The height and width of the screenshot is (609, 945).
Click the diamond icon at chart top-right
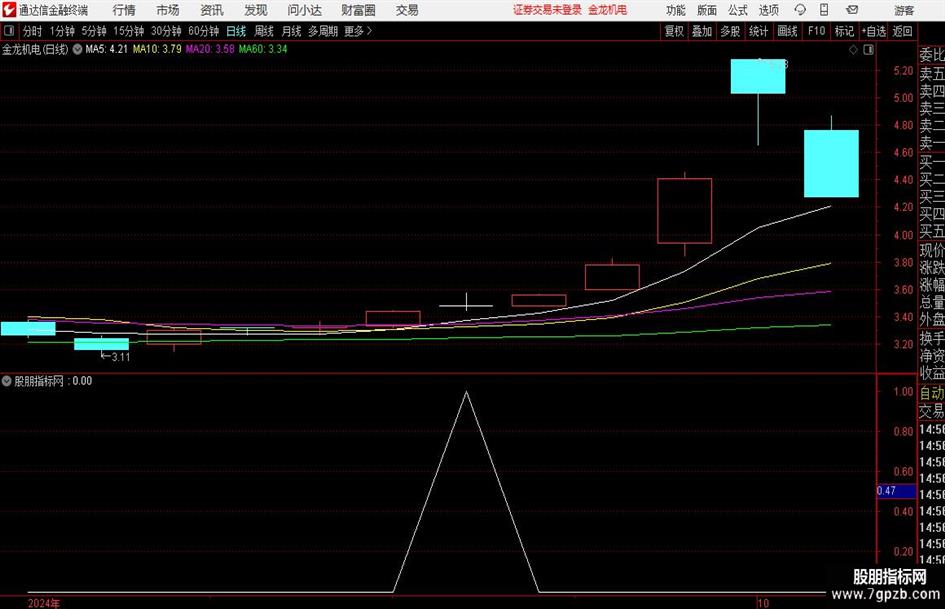pyautogui.click(x=853, y=50)
